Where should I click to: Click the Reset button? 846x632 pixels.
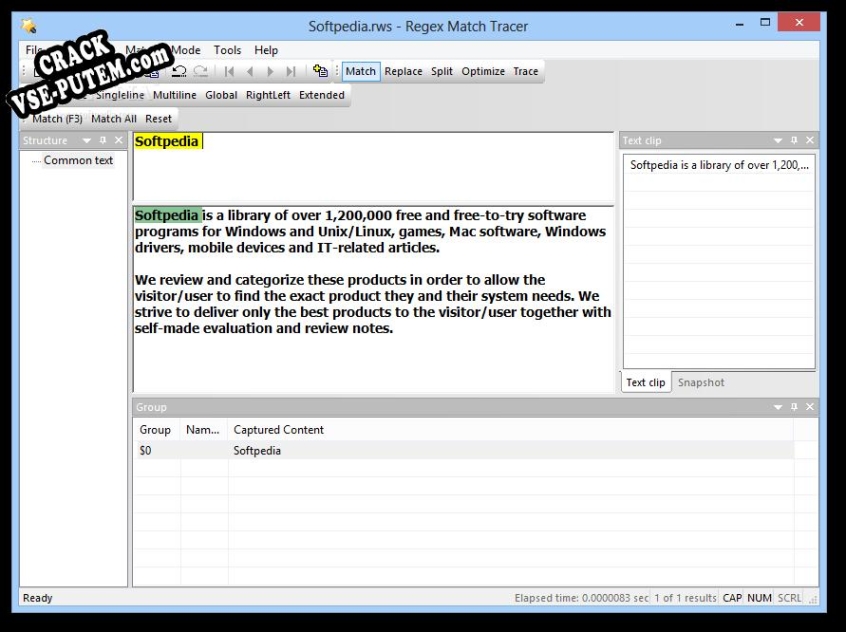click(158, 119)
